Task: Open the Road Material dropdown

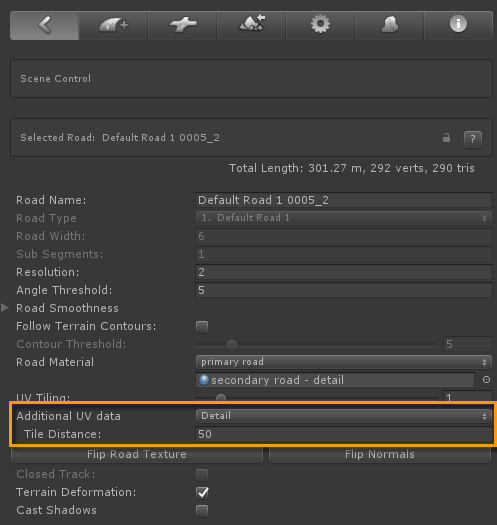Action: (x=344, y=362)
